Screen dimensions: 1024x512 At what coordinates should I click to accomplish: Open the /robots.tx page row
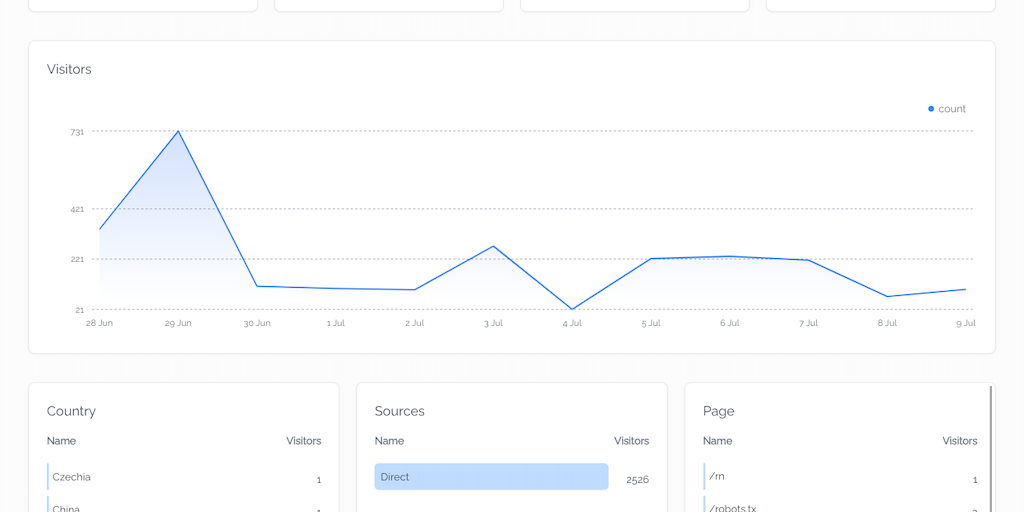point(840,506)
